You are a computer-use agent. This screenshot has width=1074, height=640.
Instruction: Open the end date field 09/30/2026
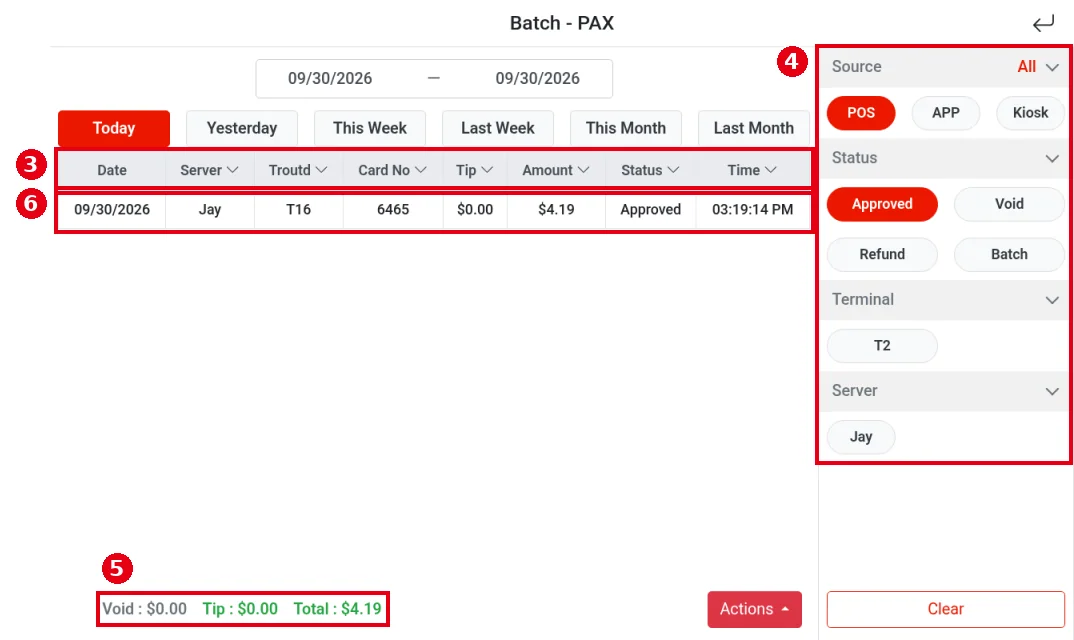pyautogui.click(x=538, y=78)
